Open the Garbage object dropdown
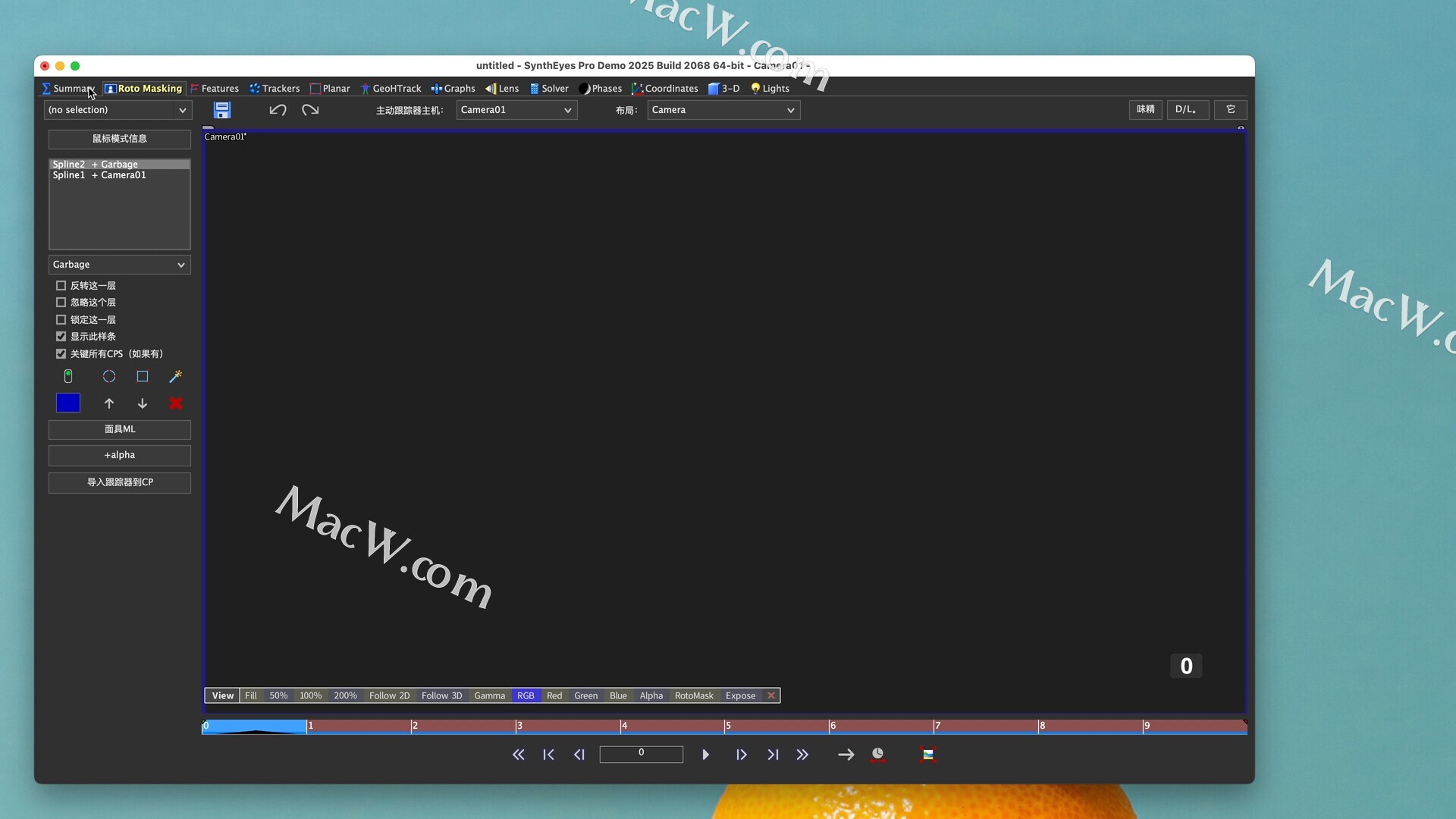 120,265
